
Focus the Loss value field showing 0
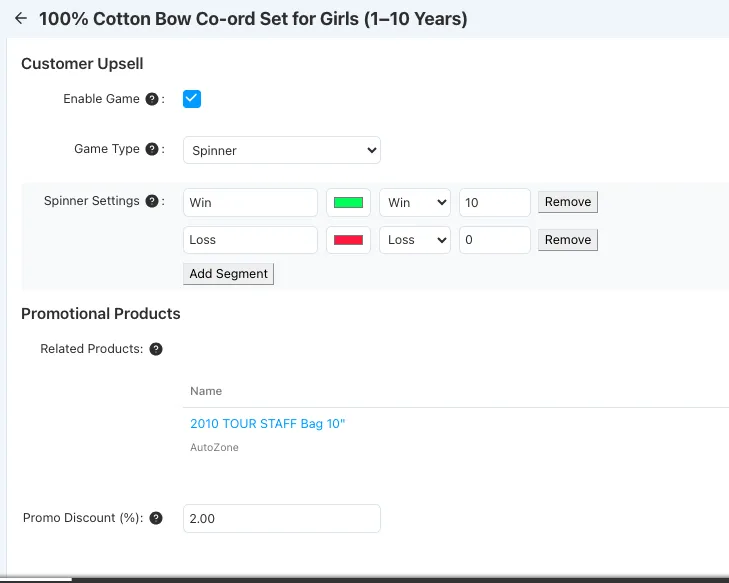495,240
